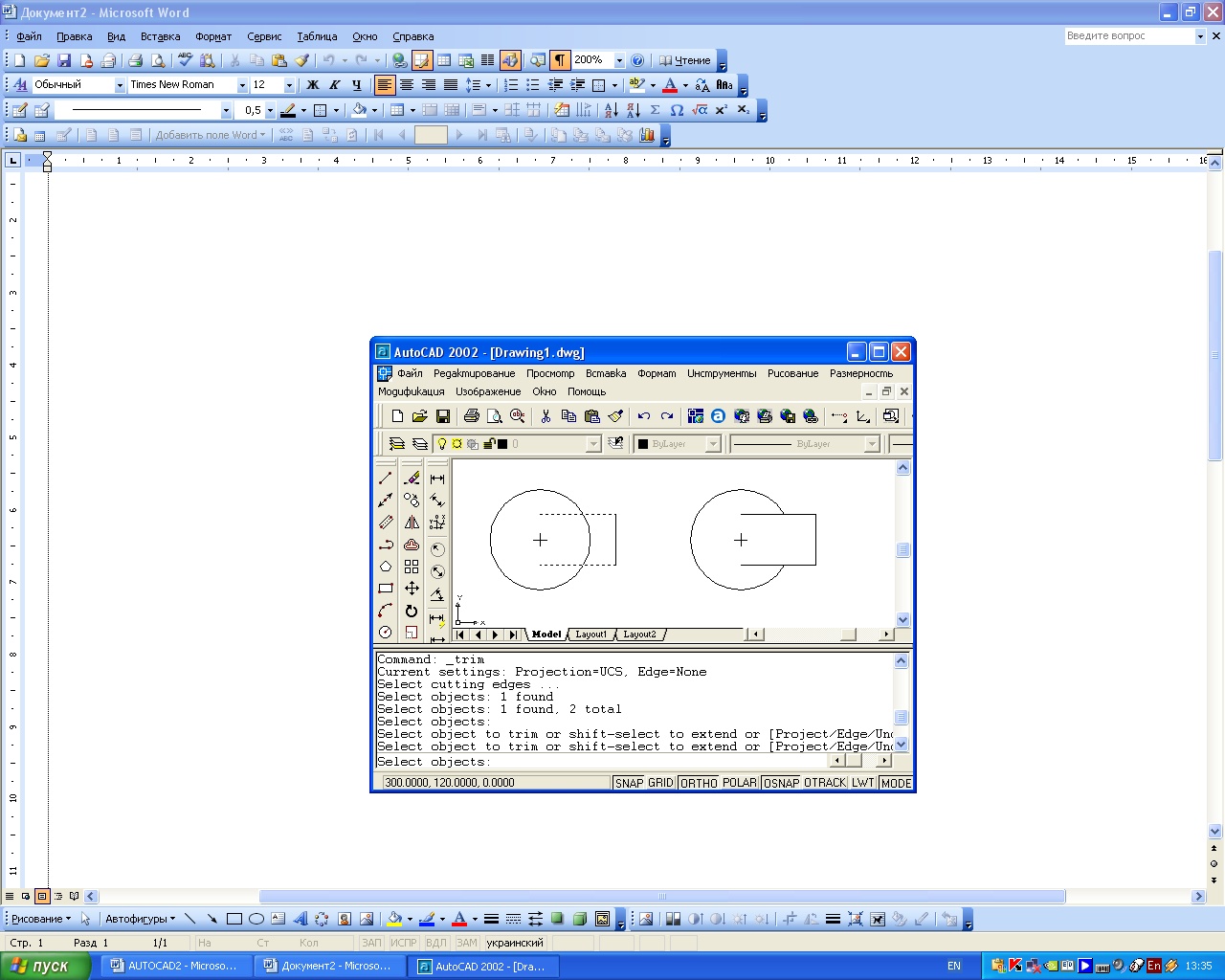Open the Style dropdown showing Обычный

[x=120, y=85]
